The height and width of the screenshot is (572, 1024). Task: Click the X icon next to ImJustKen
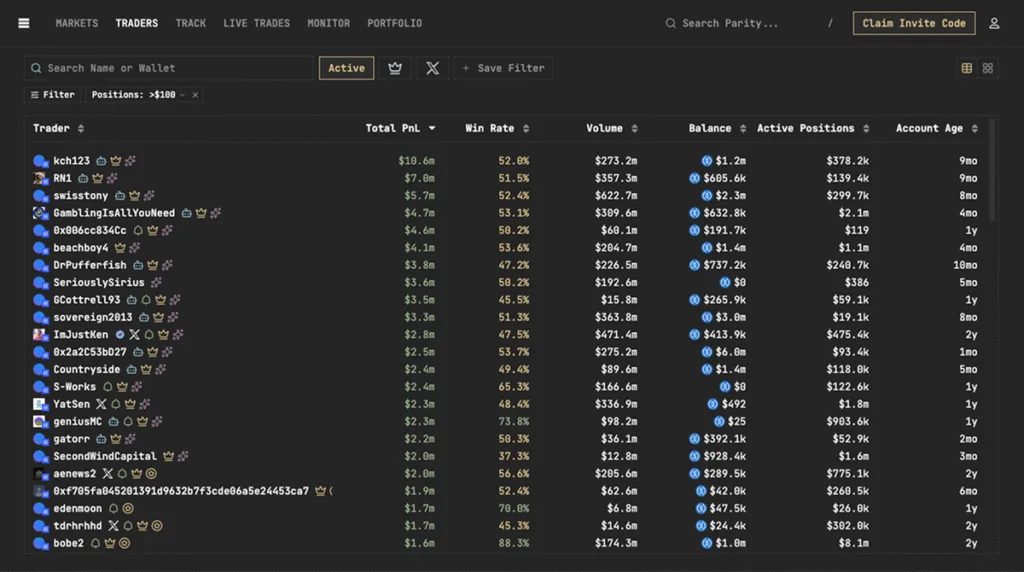pyautogui.click(x=134, y=335)
